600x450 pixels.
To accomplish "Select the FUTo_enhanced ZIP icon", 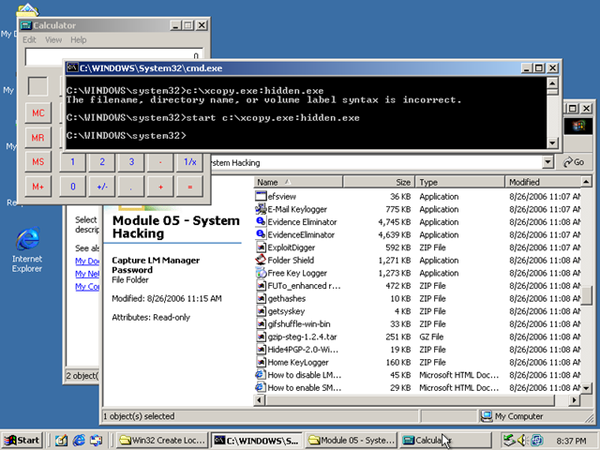I will (x=261, y=285).
